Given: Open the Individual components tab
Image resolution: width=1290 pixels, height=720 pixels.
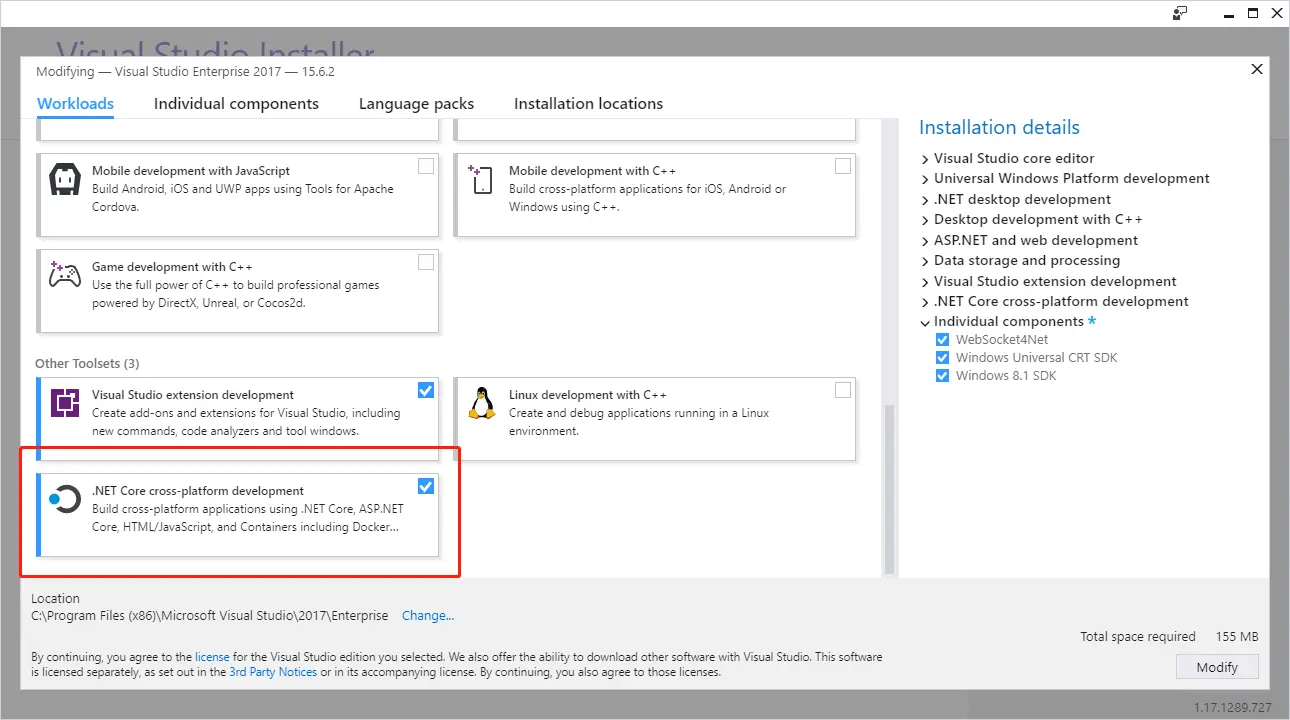Looking at the screenshot, I should tap(236, 104).
